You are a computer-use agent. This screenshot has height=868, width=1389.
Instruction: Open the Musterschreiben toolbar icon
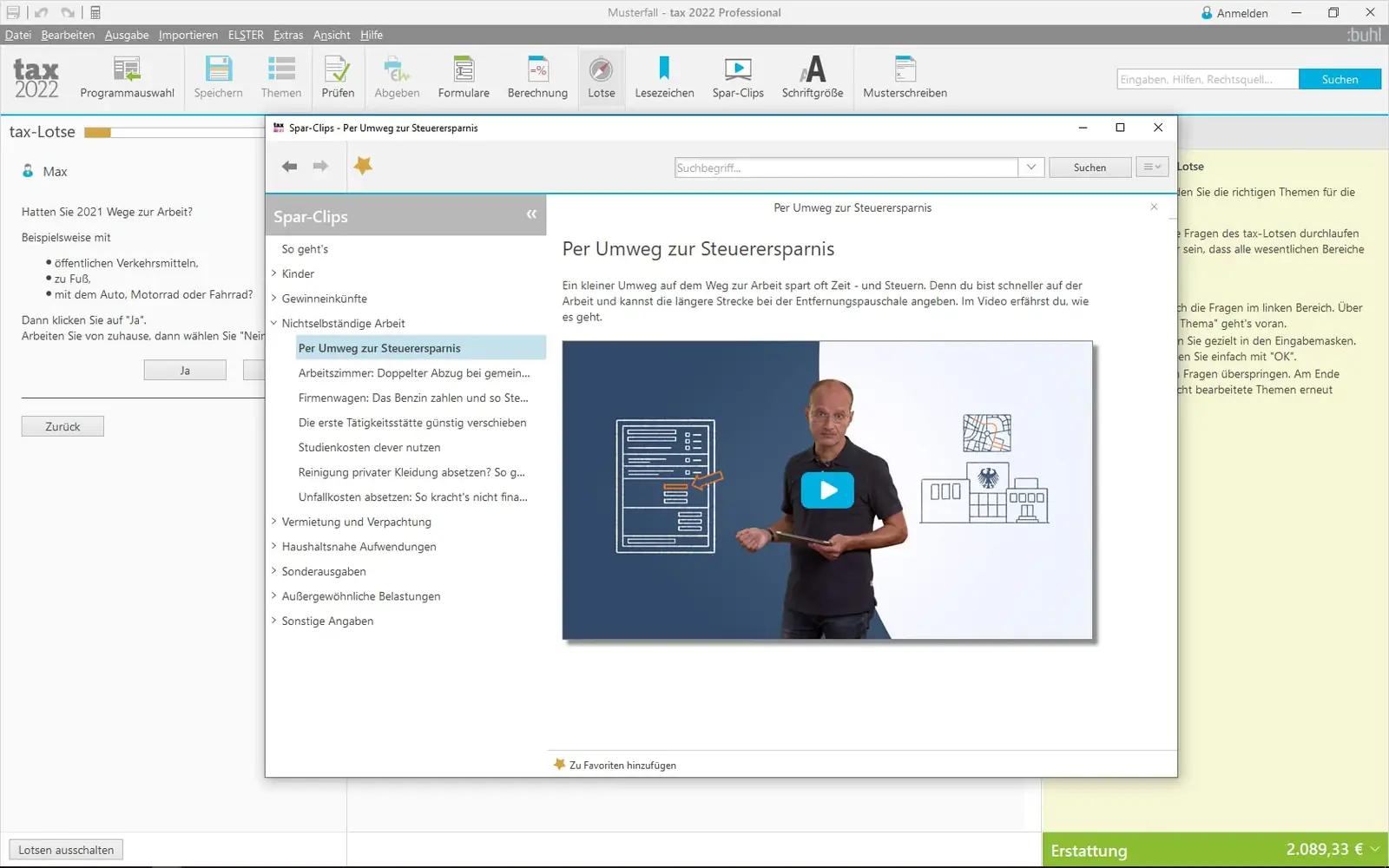(x=905, y=77)
